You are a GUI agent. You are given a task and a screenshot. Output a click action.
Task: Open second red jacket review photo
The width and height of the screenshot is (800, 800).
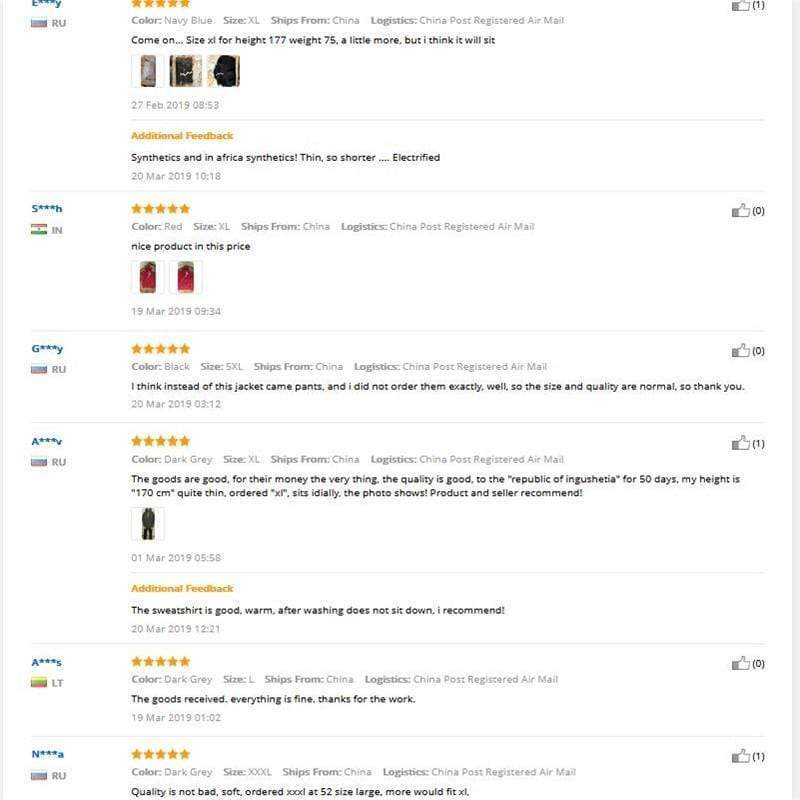186,277
